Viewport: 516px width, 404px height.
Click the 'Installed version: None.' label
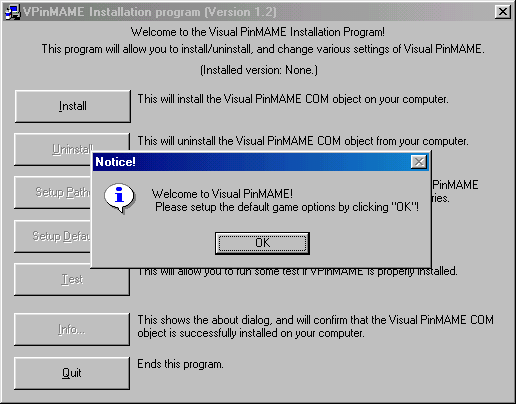(x=259, y=70)
